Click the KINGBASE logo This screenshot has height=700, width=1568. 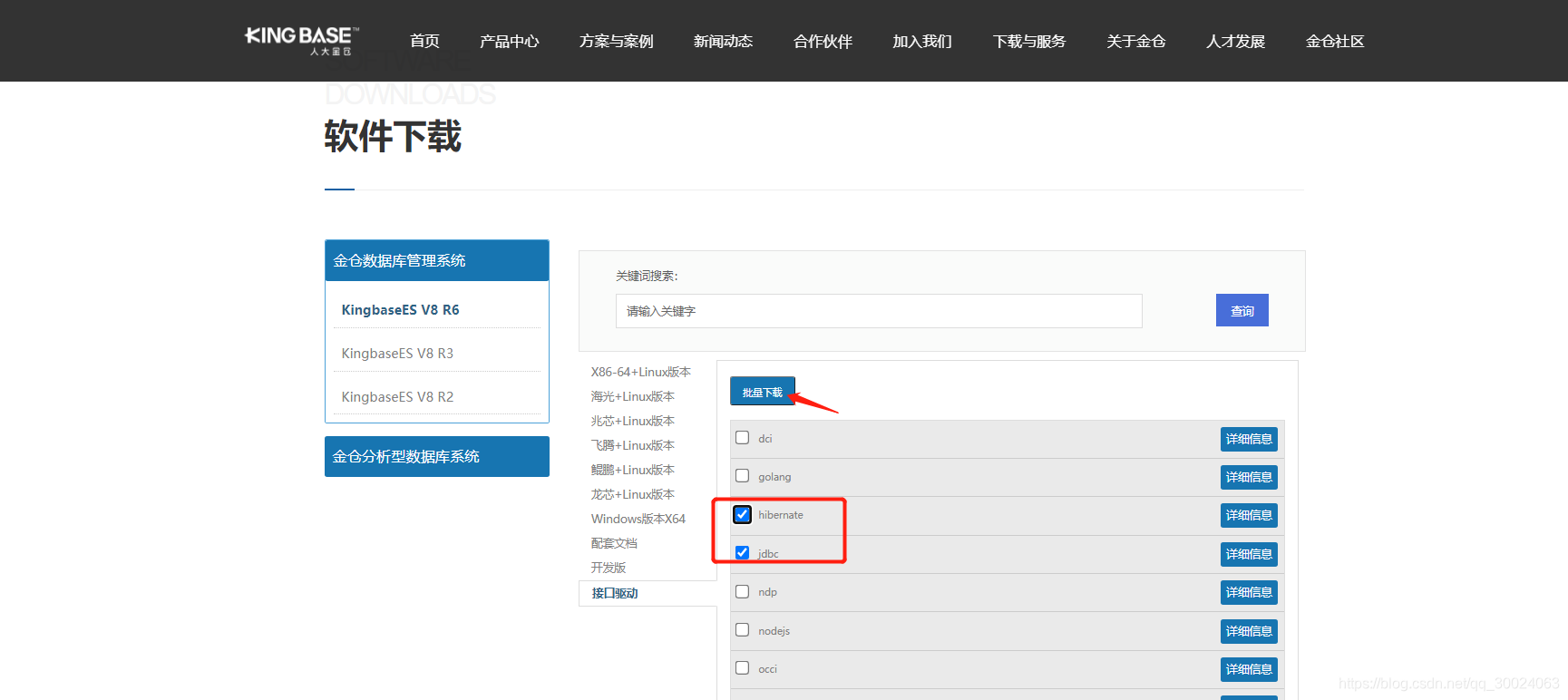[302, 41]
